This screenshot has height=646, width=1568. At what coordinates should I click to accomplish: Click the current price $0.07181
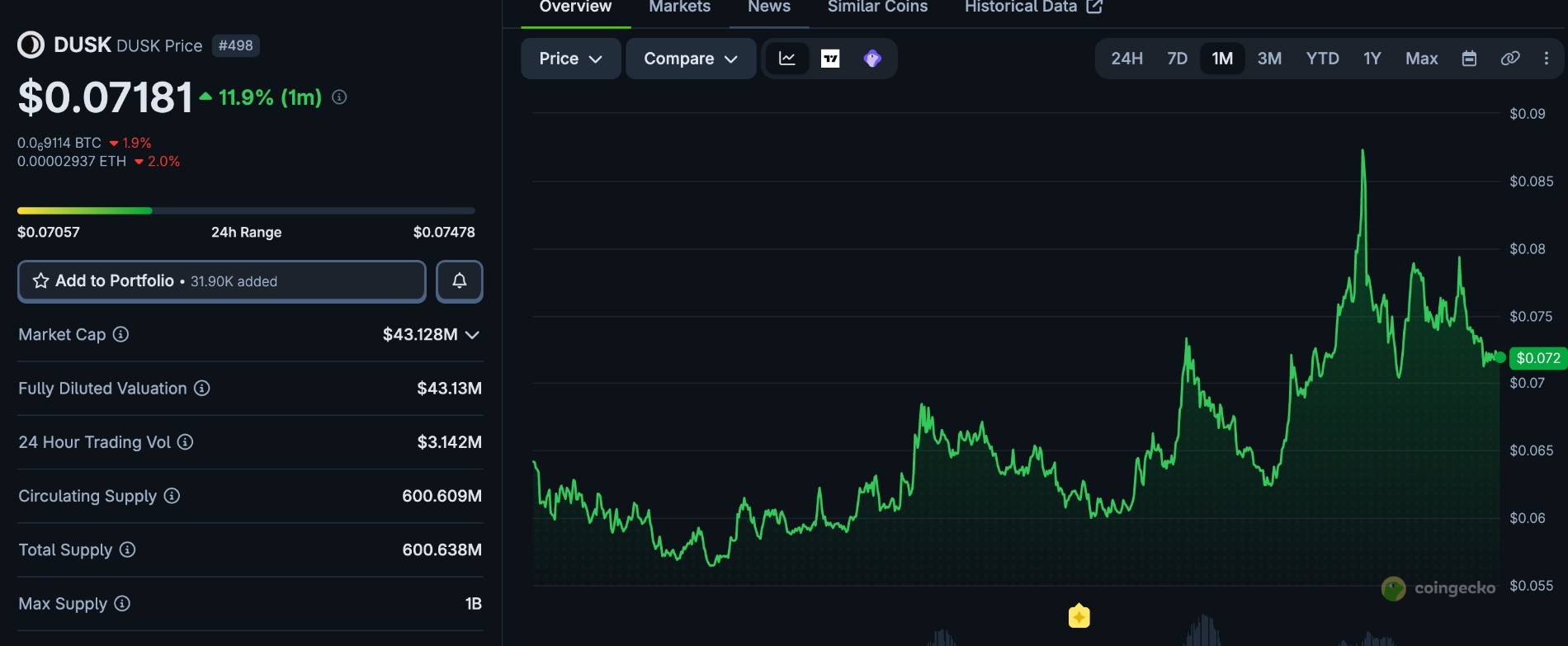pos(106,97)
